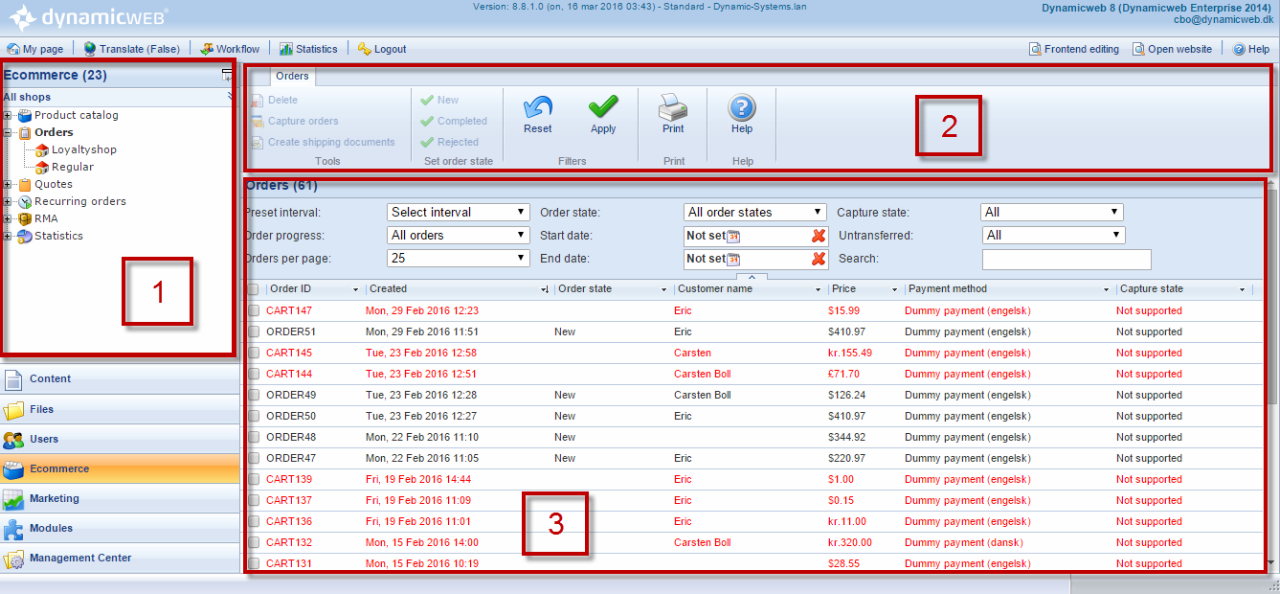Select Loyaltyshop in the Orders tree
The height and width of the screenshot is (594, 1280).
click(84, 150)
